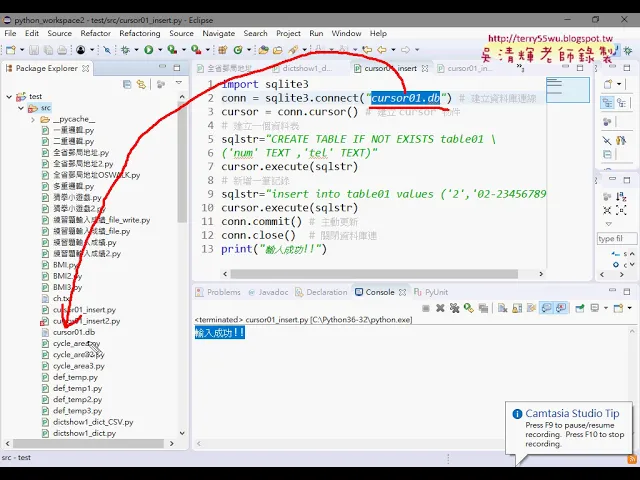
Task: Click Last Edit Location arrow icon
Action: coord(367,50)
